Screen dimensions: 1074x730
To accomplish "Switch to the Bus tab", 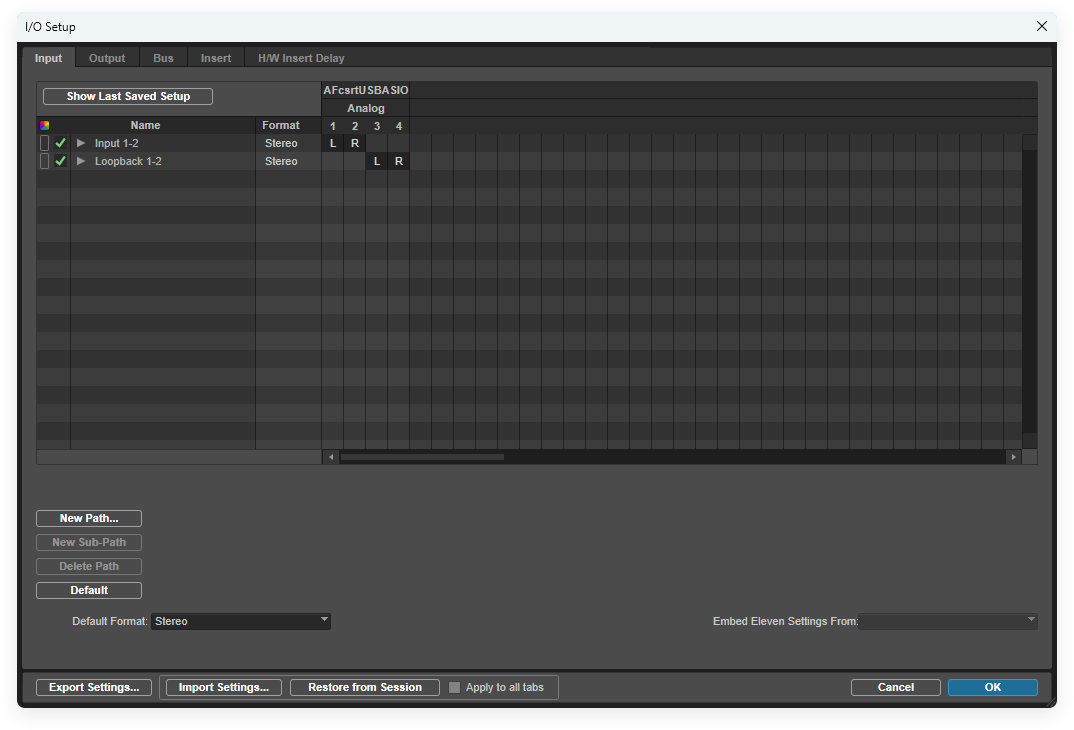I will tap(163, 58).
